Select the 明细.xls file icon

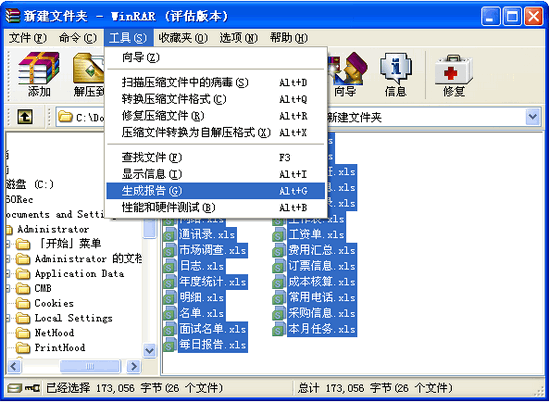click(x=169, y=297)
